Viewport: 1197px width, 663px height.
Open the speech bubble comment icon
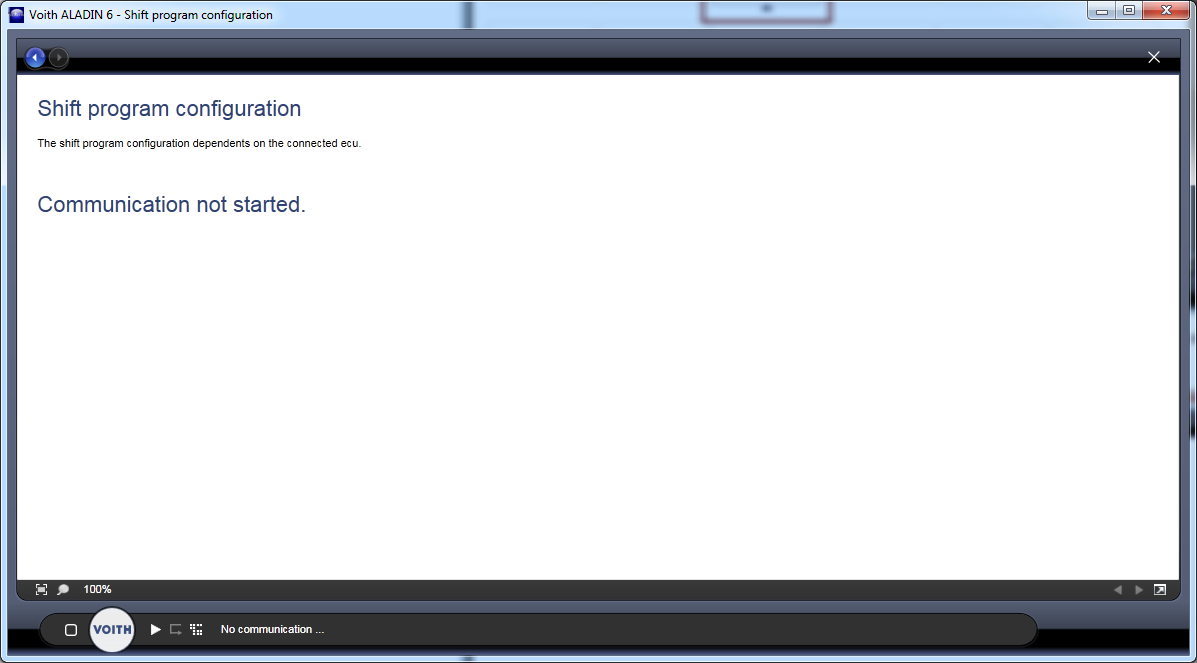(63, 589)
